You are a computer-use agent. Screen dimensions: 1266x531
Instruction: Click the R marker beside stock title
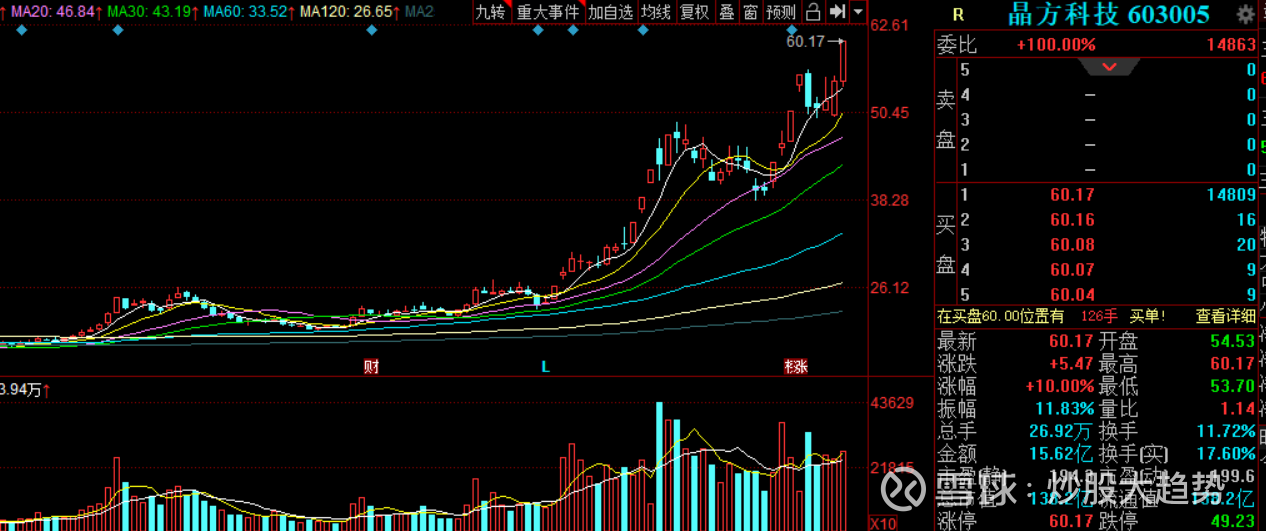coord(959,14)
